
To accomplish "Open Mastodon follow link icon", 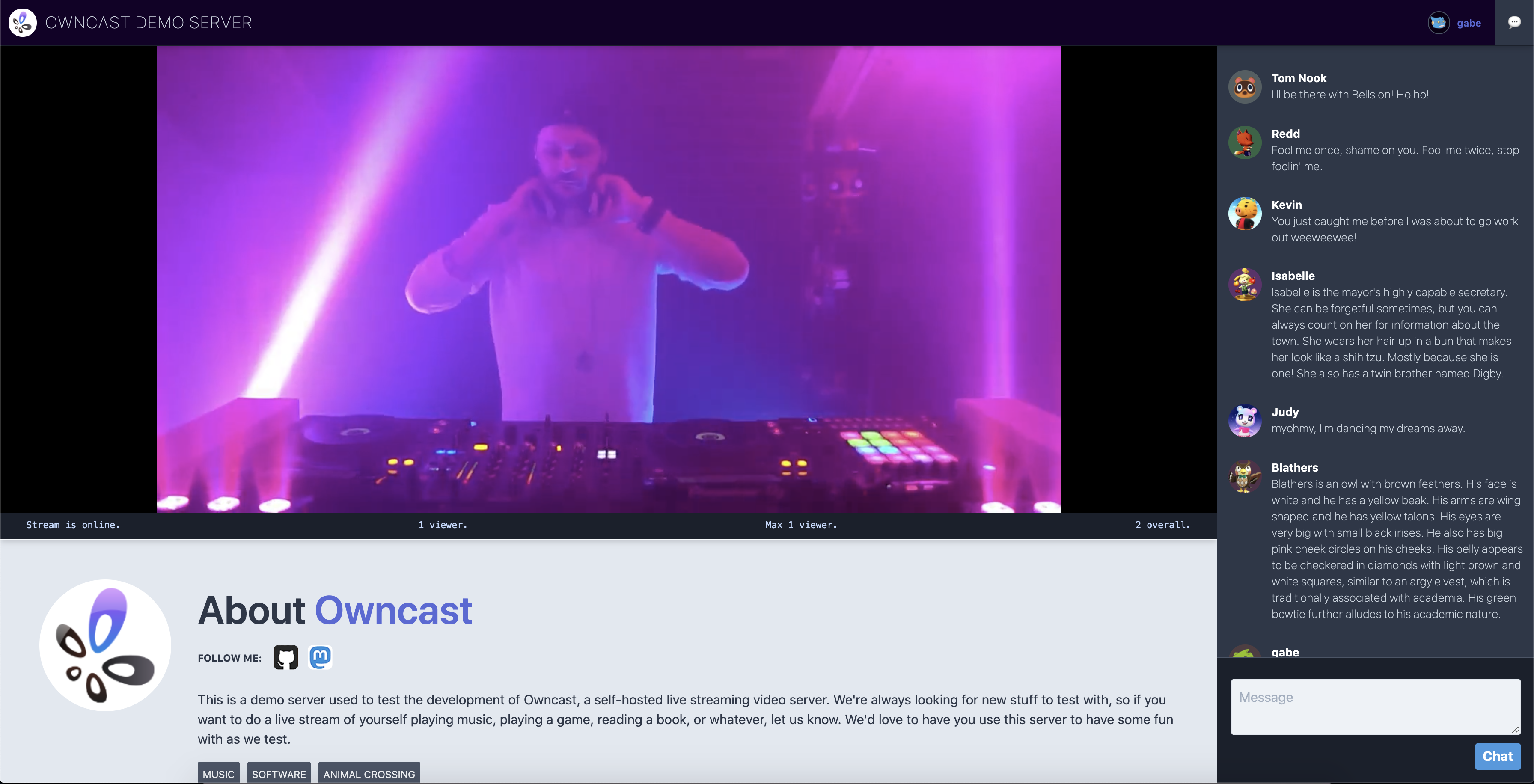I will (321, 657).
